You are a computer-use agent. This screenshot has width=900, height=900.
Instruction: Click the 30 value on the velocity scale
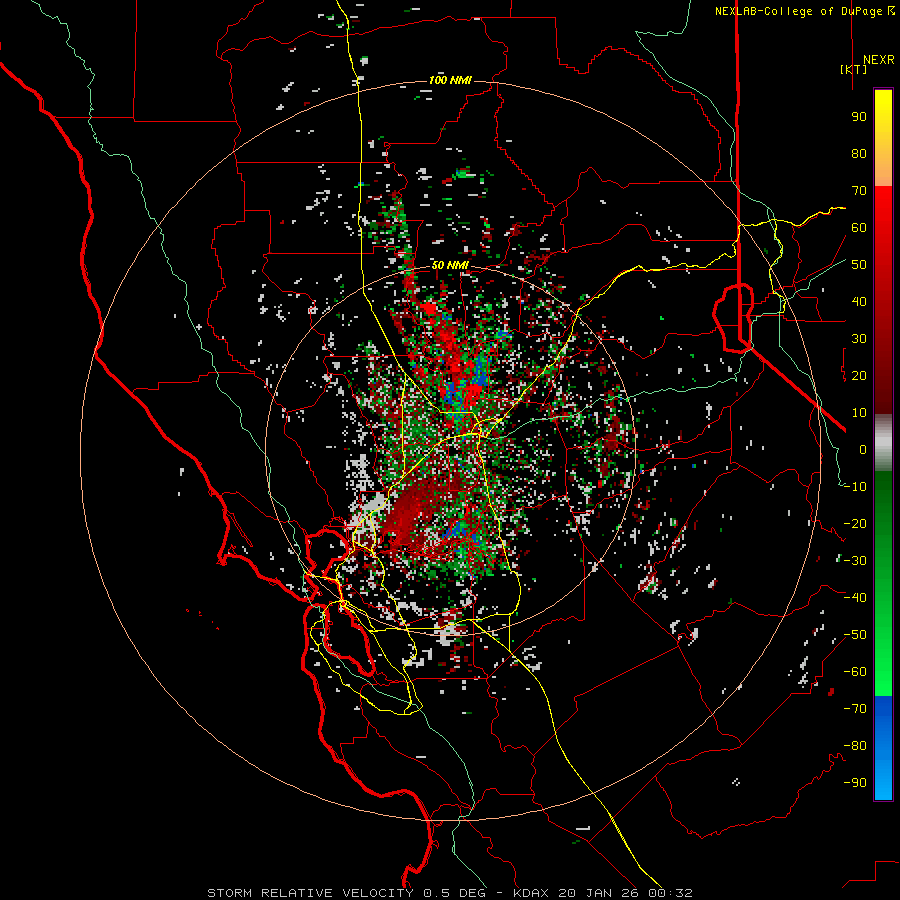[x=859, y=339]
